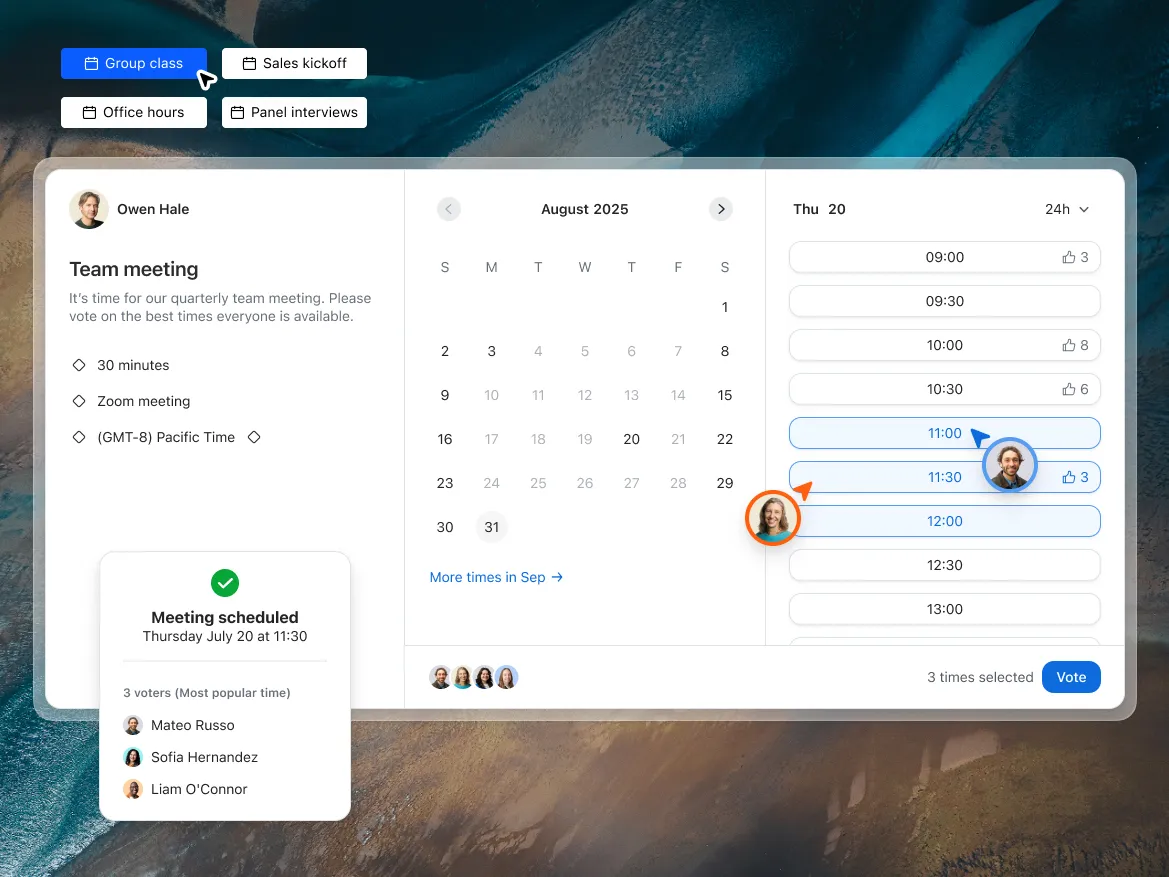This screenshot has width=1169, height=877.
Task: Click the diamond icon after Pacific Time
Action: (254, 437)
